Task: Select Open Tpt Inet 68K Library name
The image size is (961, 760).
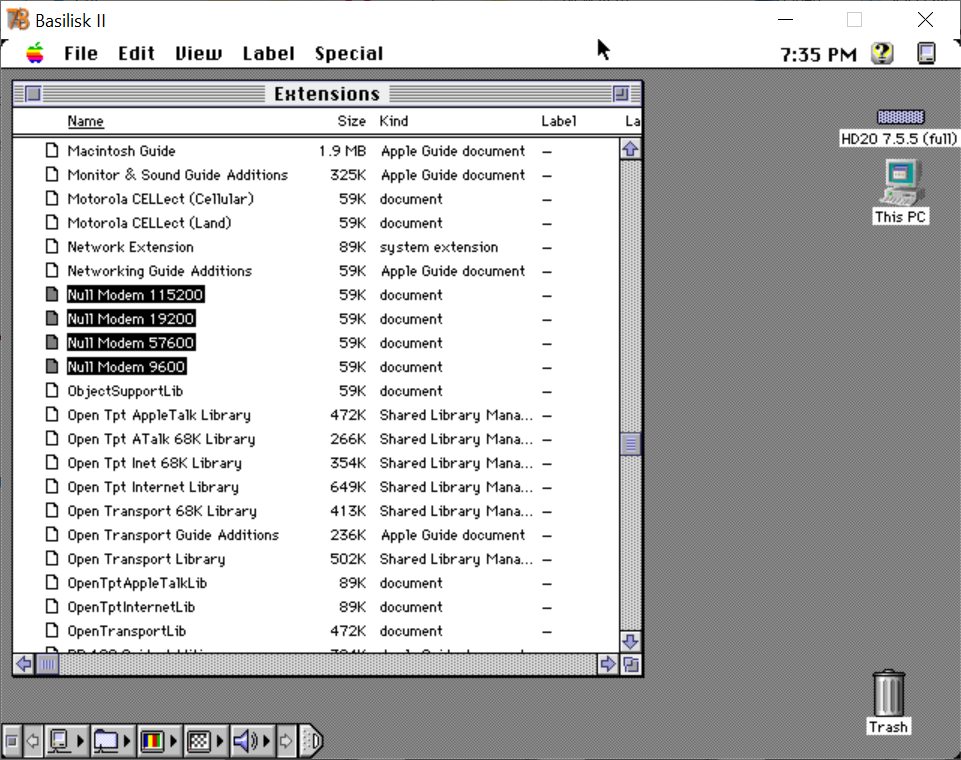Action: click(154, 463)
